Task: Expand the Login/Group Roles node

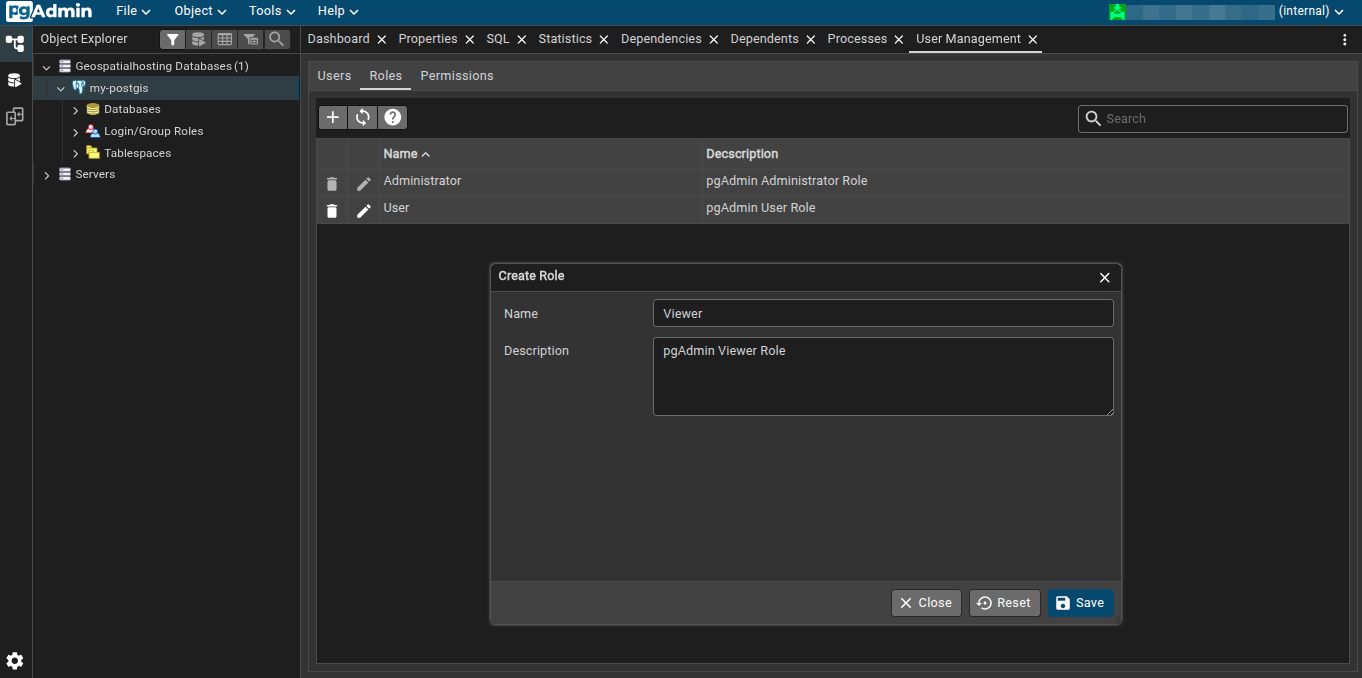Action: click(x=76, y=132)
